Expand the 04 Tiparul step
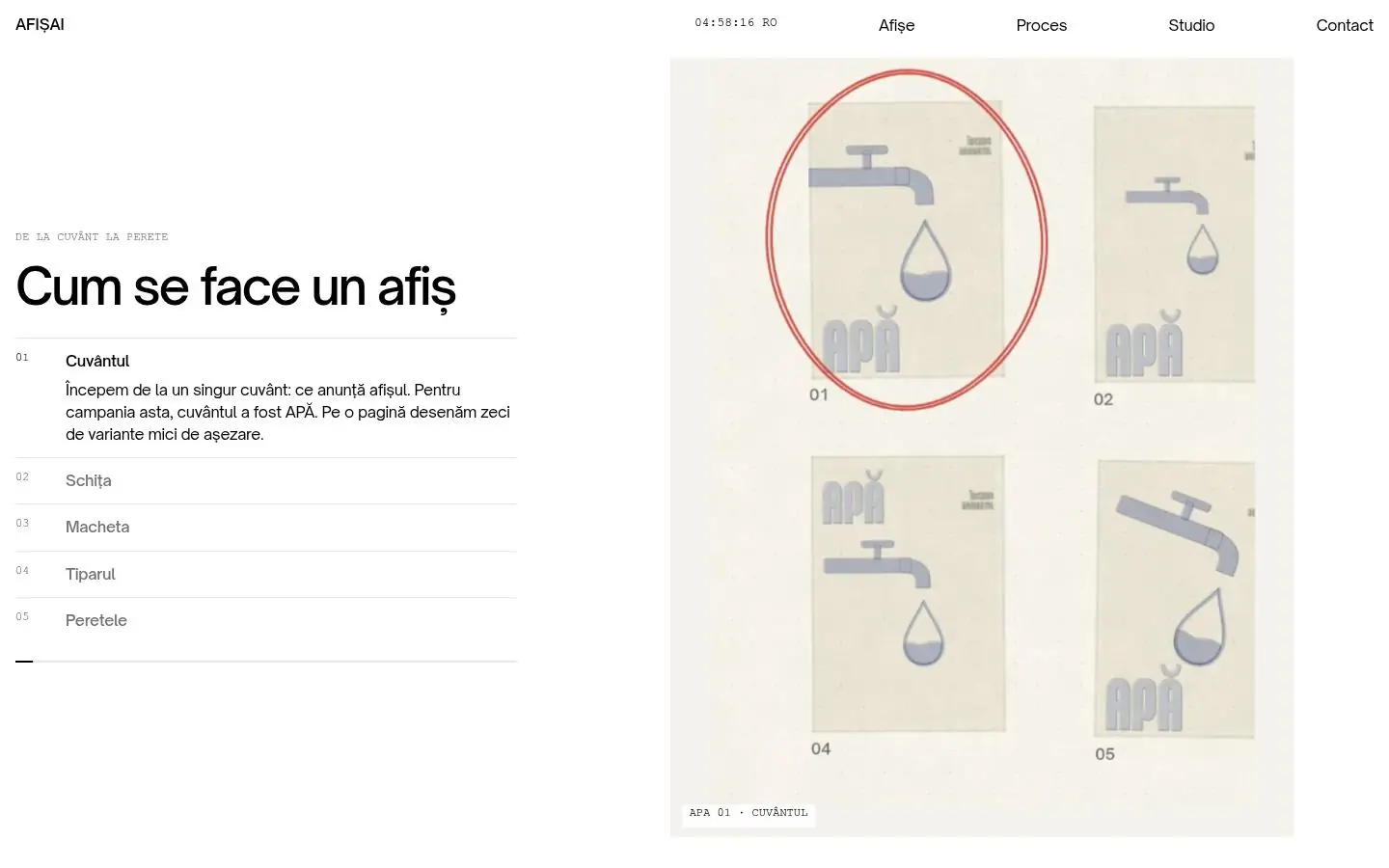Image resolution: width=1389 pixels, height=868 pixels. [x=266, y=574]
